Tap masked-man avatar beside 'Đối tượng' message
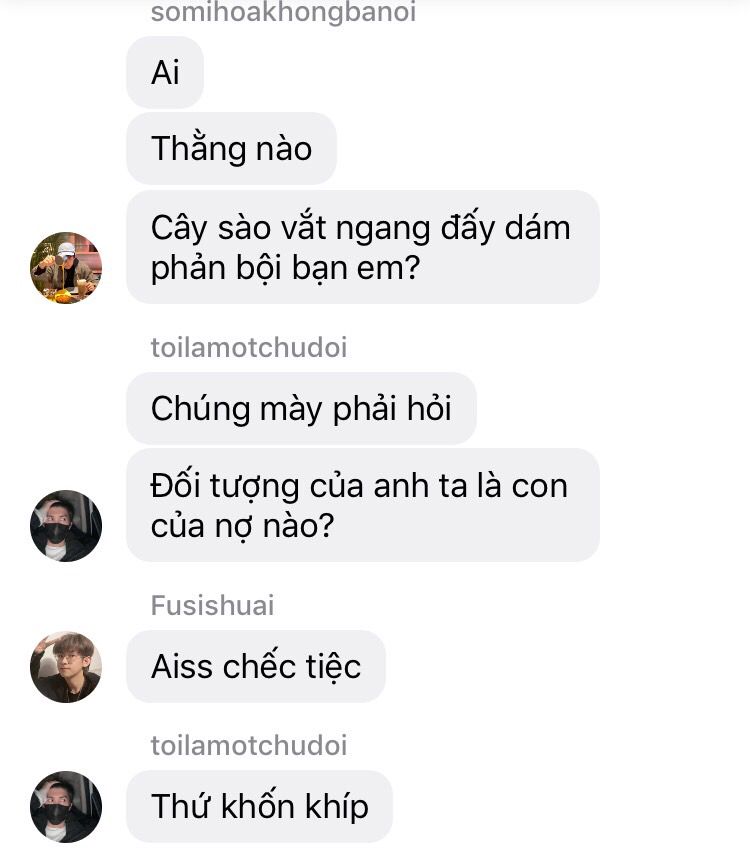The height and width of the screenshot is (856, 750). (x=66, y=526)
